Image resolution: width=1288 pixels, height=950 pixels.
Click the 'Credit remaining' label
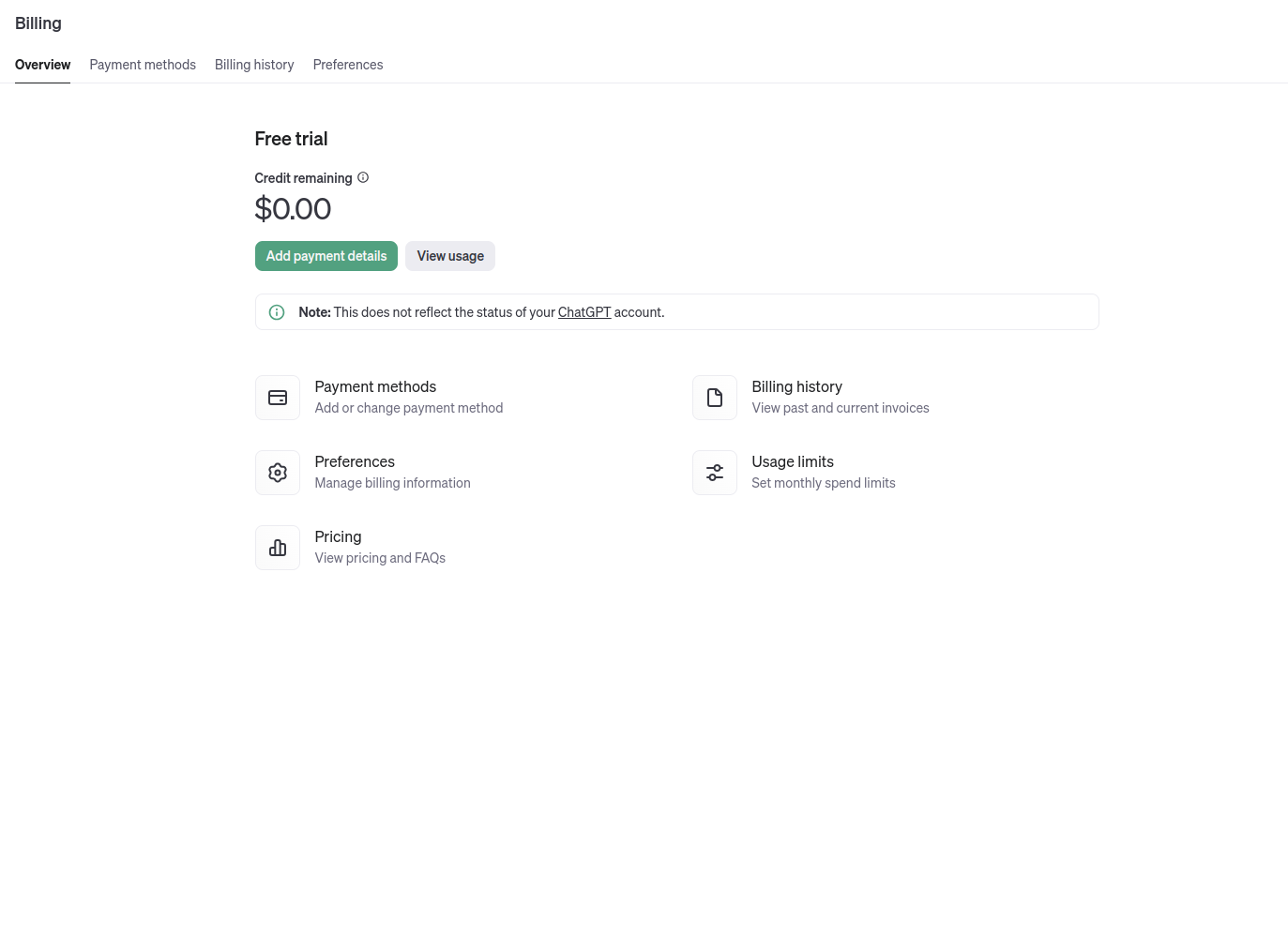pyautogui.click(x=303, y=178)
